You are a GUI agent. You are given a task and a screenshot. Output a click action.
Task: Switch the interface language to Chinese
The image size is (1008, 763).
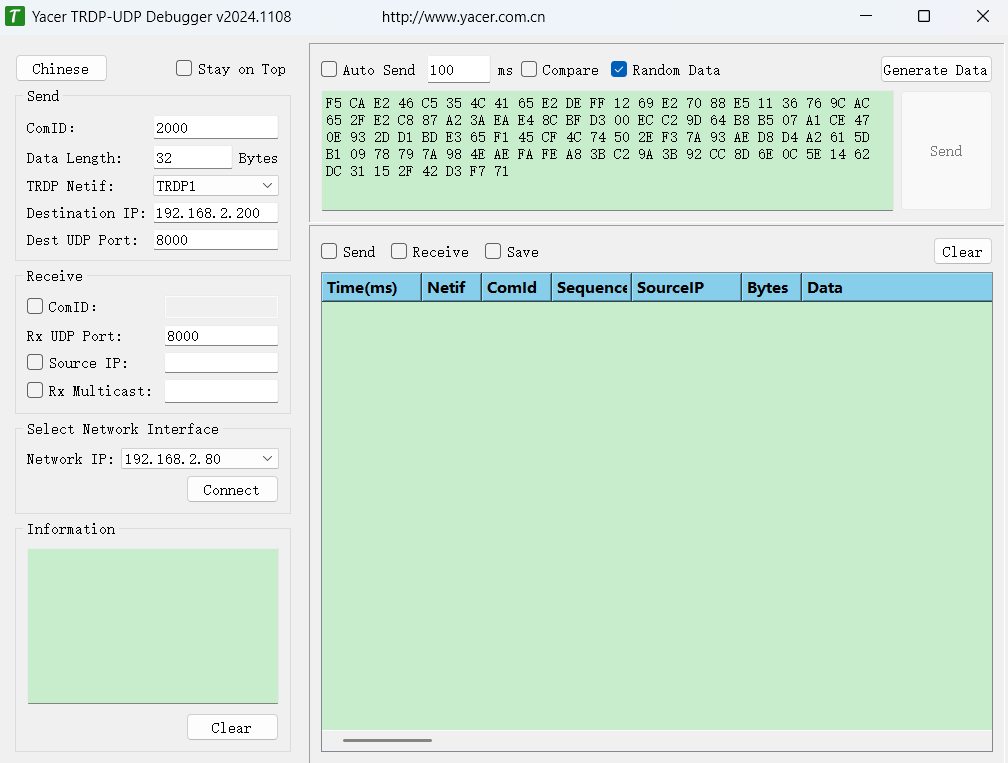61,68
